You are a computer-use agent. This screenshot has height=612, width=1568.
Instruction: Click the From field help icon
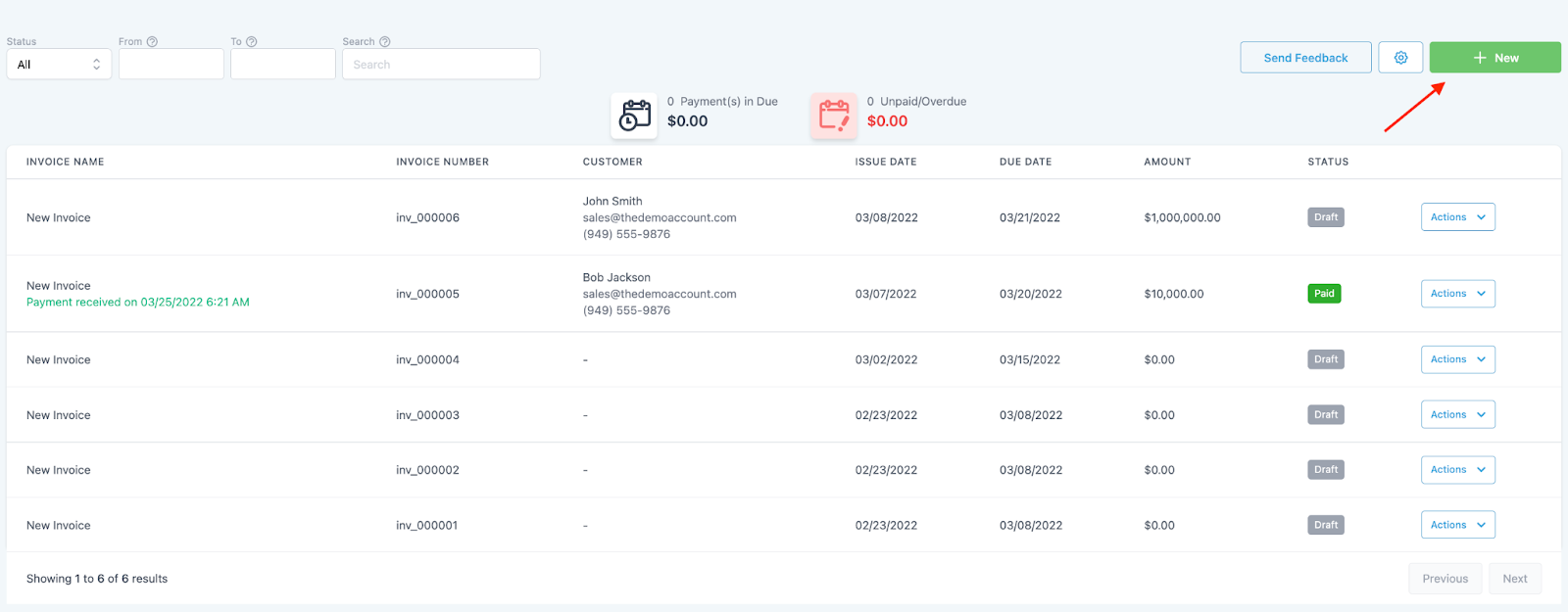point(152,42)
